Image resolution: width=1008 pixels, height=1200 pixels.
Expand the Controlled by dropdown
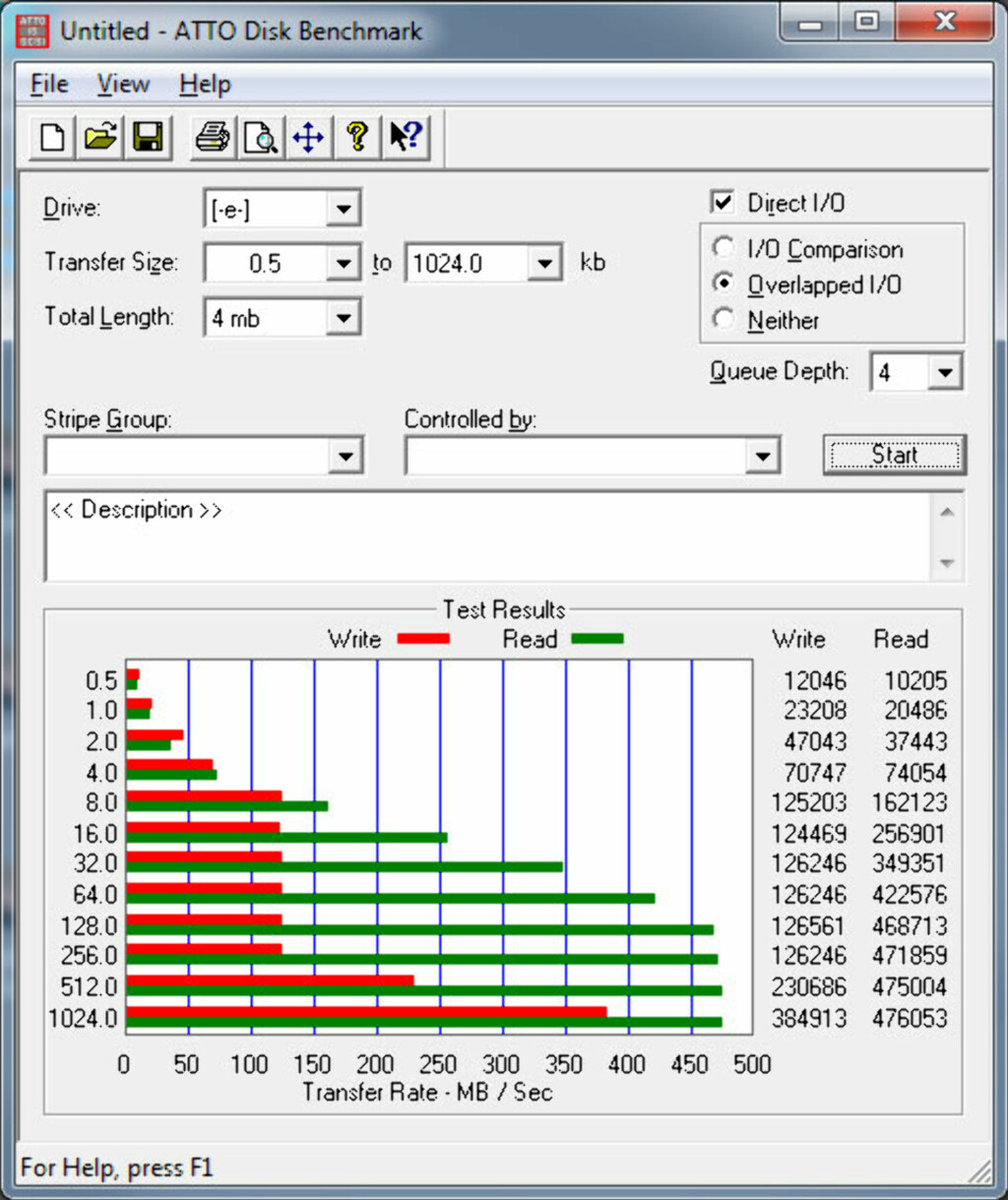(762, 456)
